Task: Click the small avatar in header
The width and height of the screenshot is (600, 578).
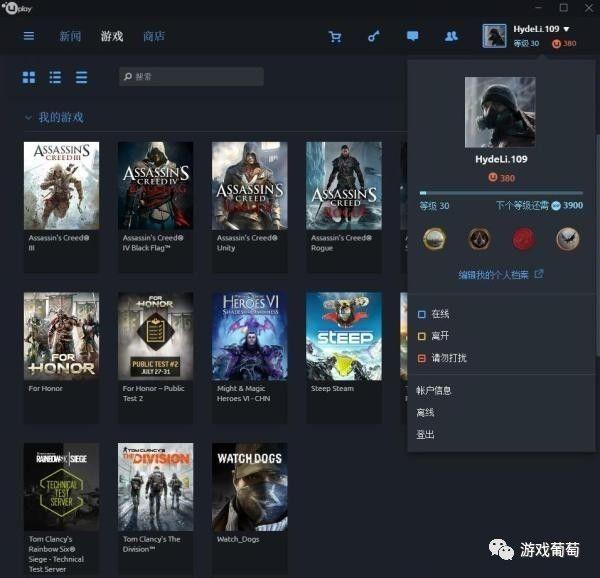Action: click(x=494, y=36)
